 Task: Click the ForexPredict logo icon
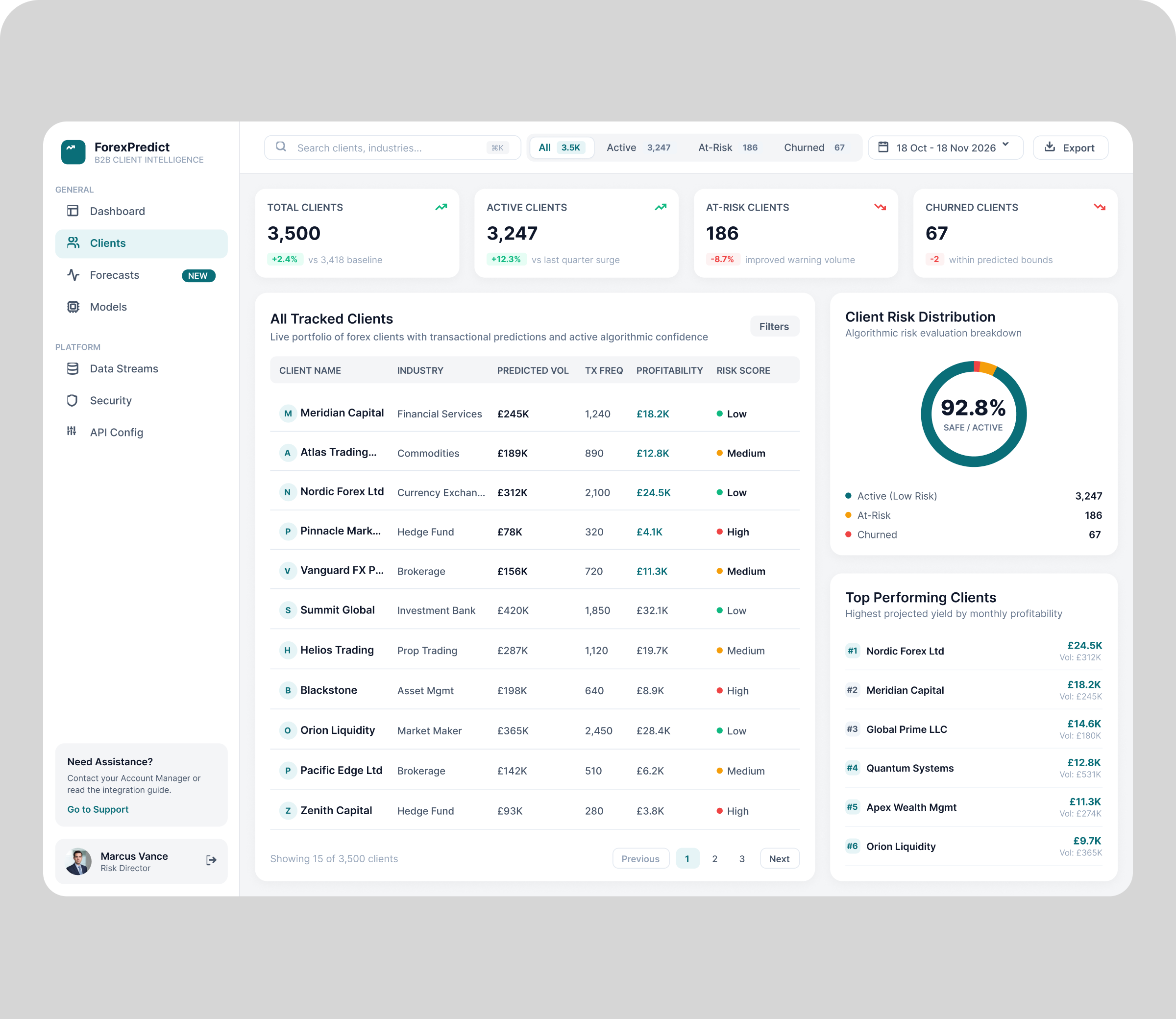tap(73, 152)
